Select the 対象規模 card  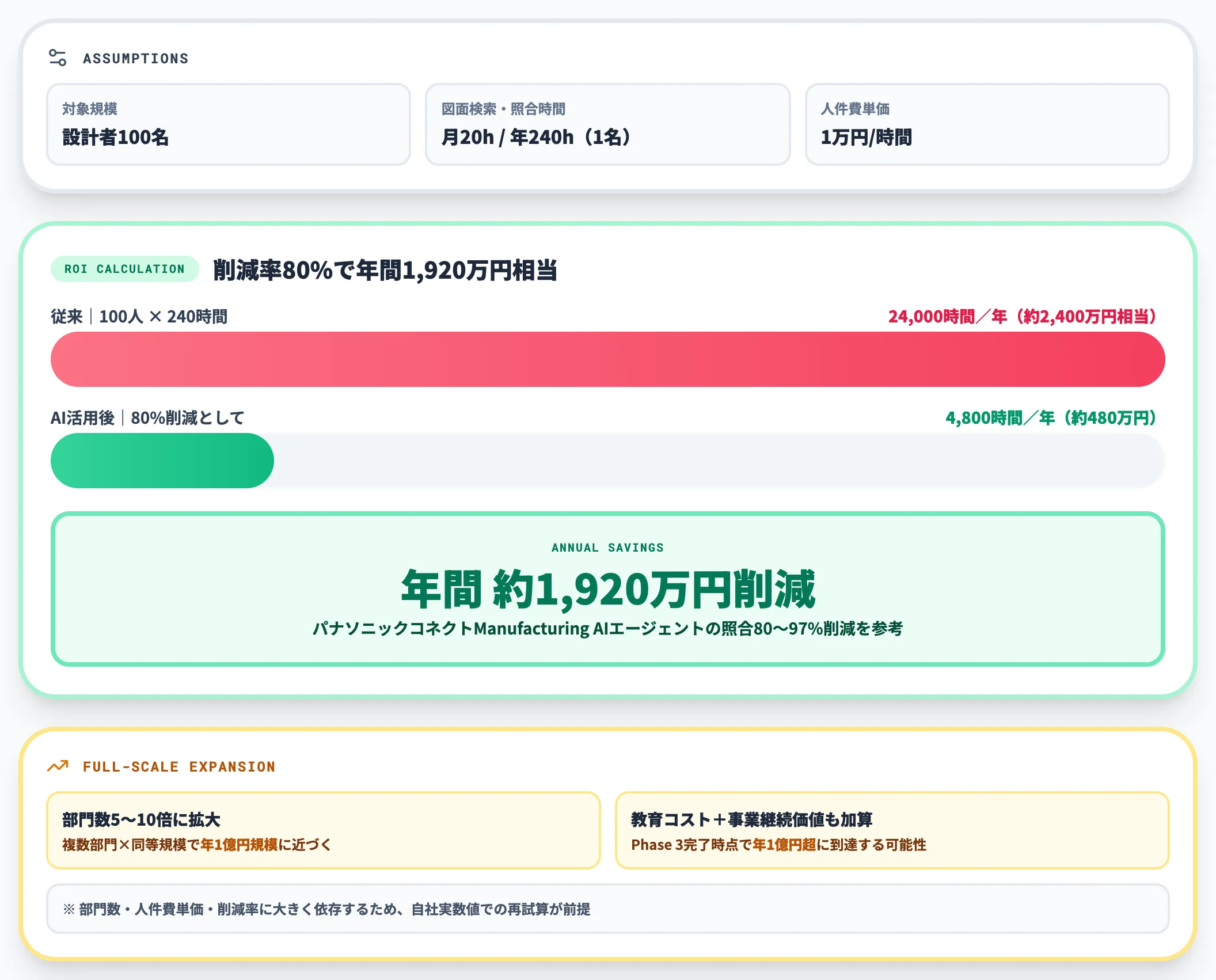[x=229, y=124]
